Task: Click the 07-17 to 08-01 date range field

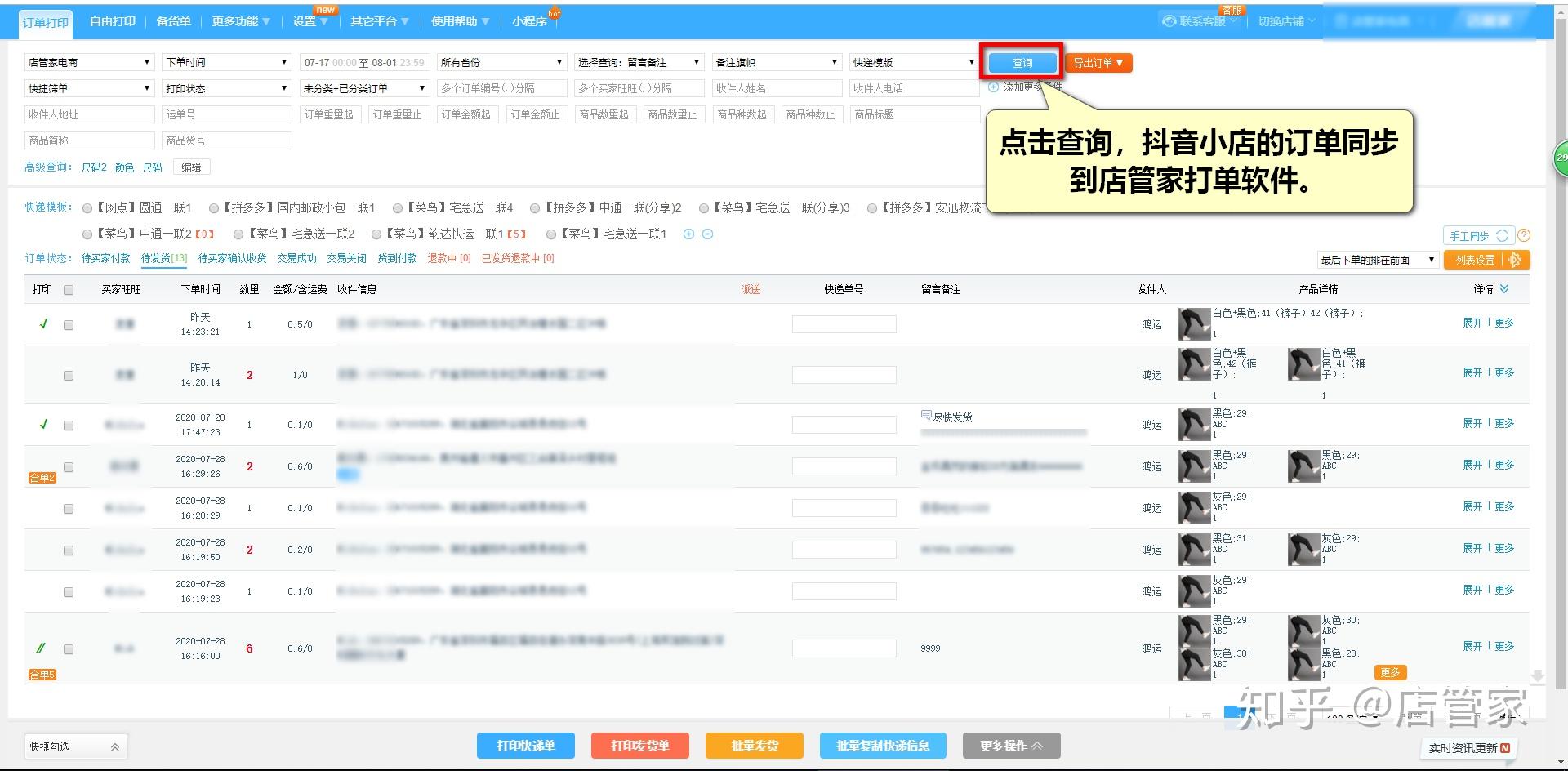Action: [x=364, y=62]
